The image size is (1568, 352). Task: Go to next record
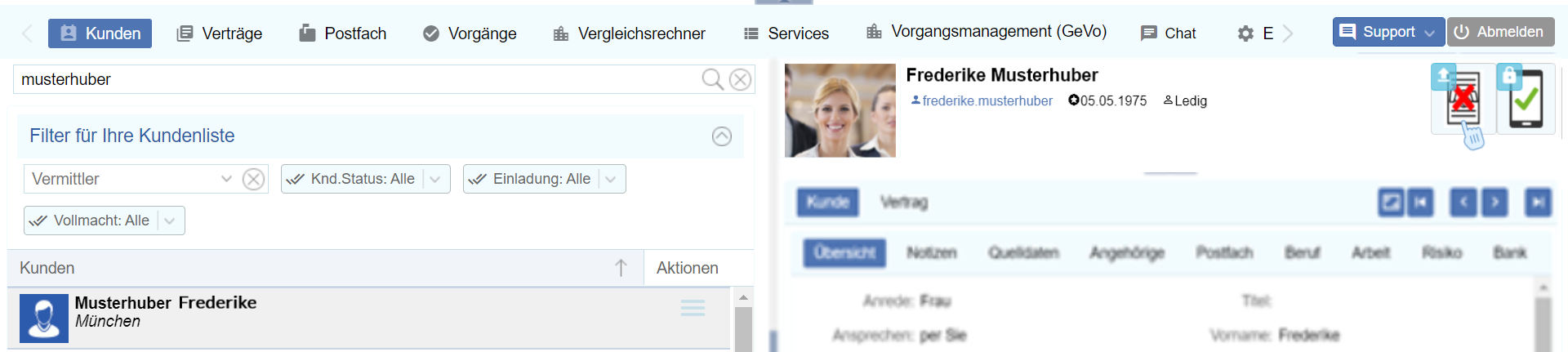point(1494,202)
